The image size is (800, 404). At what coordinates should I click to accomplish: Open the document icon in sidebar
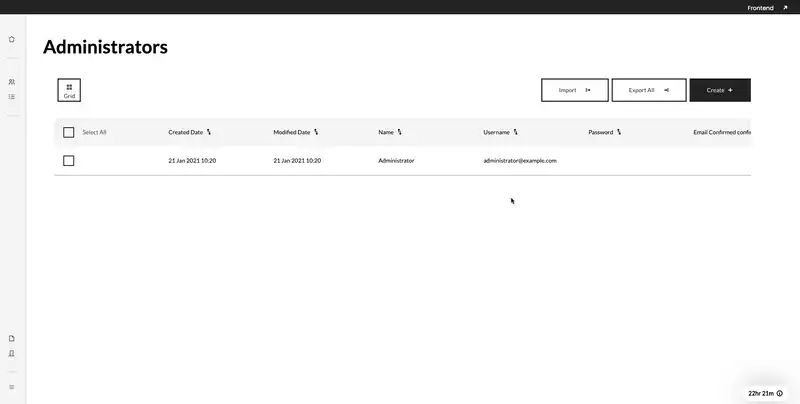click(12, 338)
